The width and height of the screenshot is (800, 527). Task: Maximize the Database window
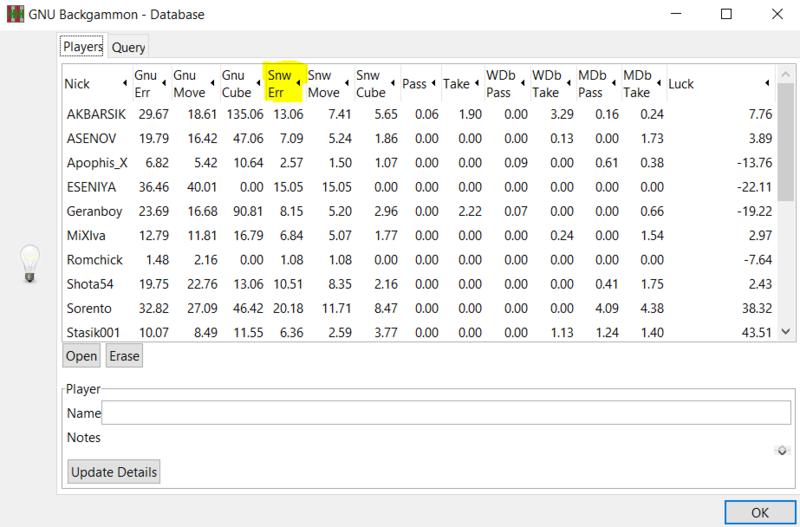coord(727,14)
